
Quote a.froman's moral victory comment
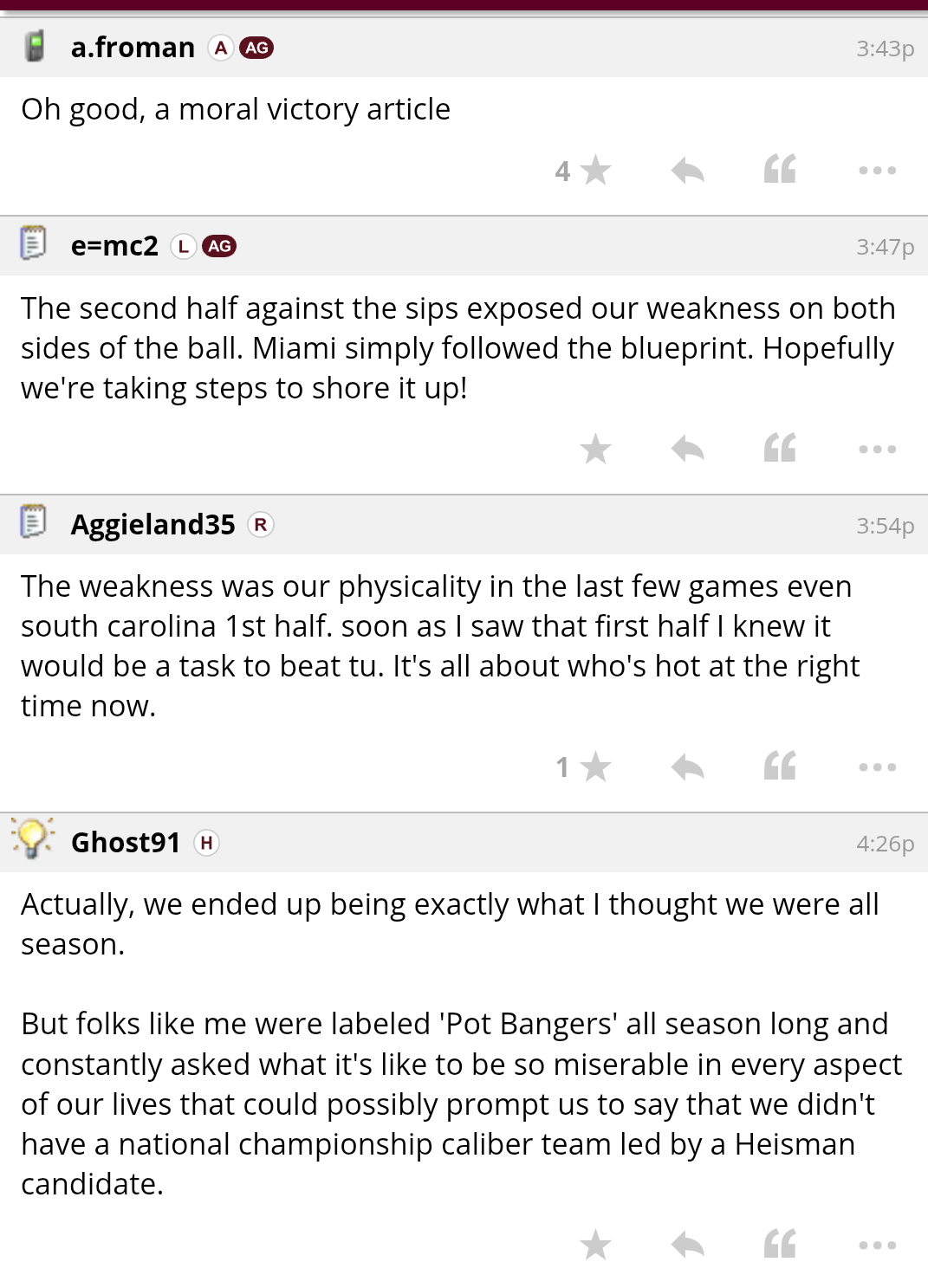780,170
